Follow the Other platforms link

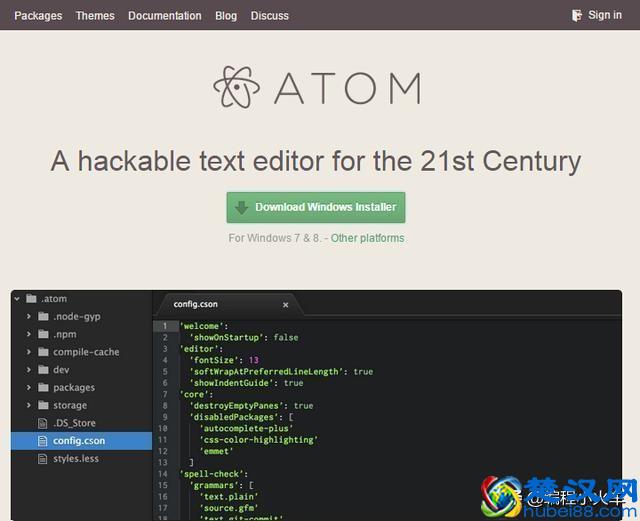[x=367, y=238]
